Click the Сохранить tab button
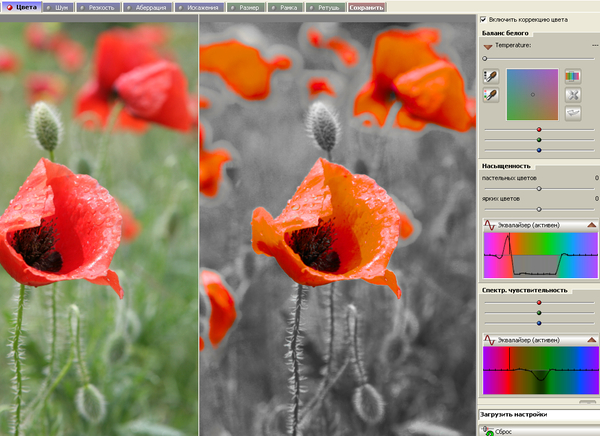The image size is (600, 436). tap(367, 7)
